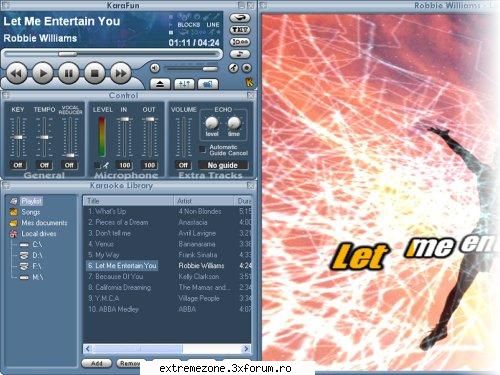Image resolution: width=500 pixels, height=375 pixels.
Task: Click the song position seek bar handle
Action: [68, 54]
